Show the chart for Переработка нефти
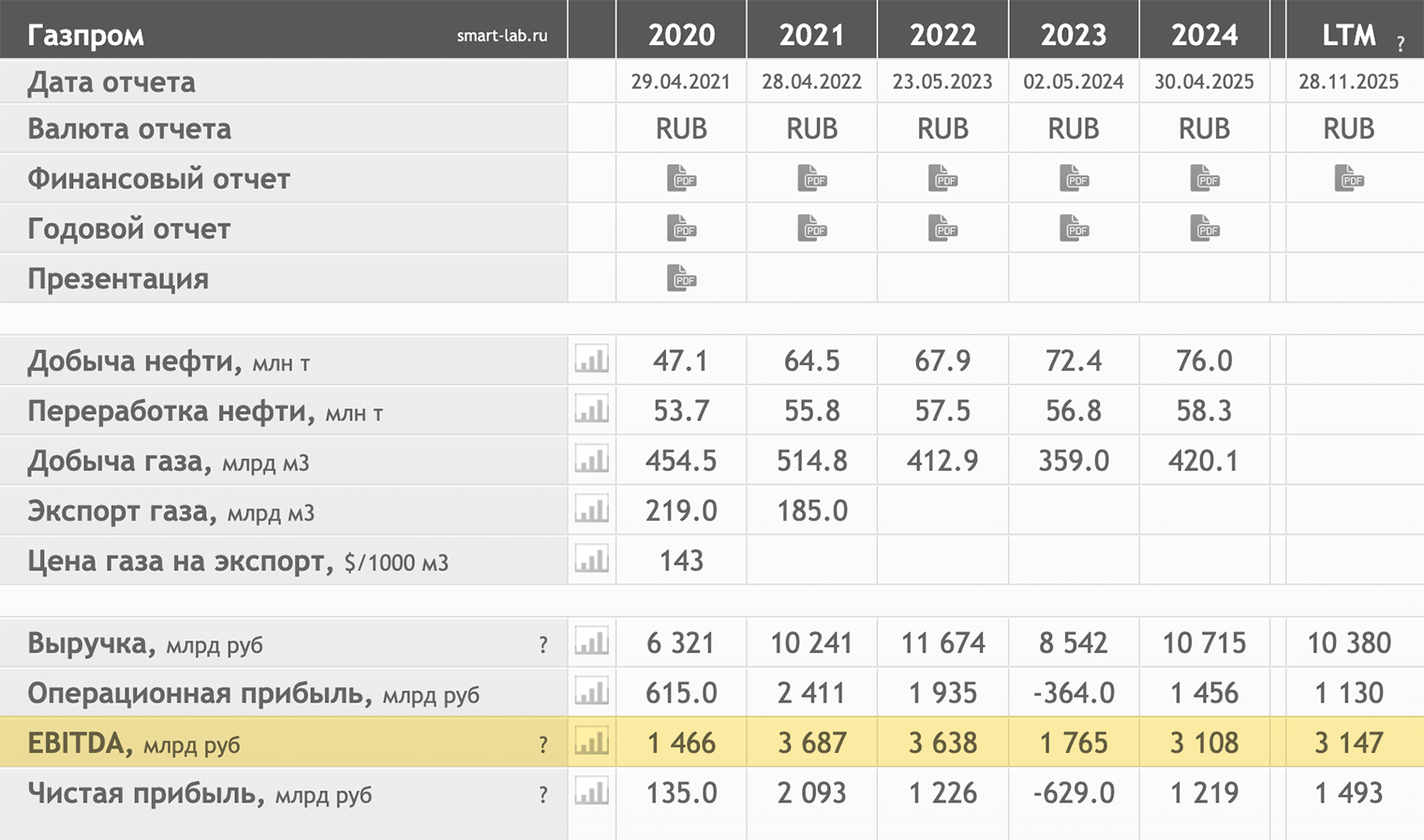Image resolution: width=1424 pixels, height=840 pixels. point(592,409)
